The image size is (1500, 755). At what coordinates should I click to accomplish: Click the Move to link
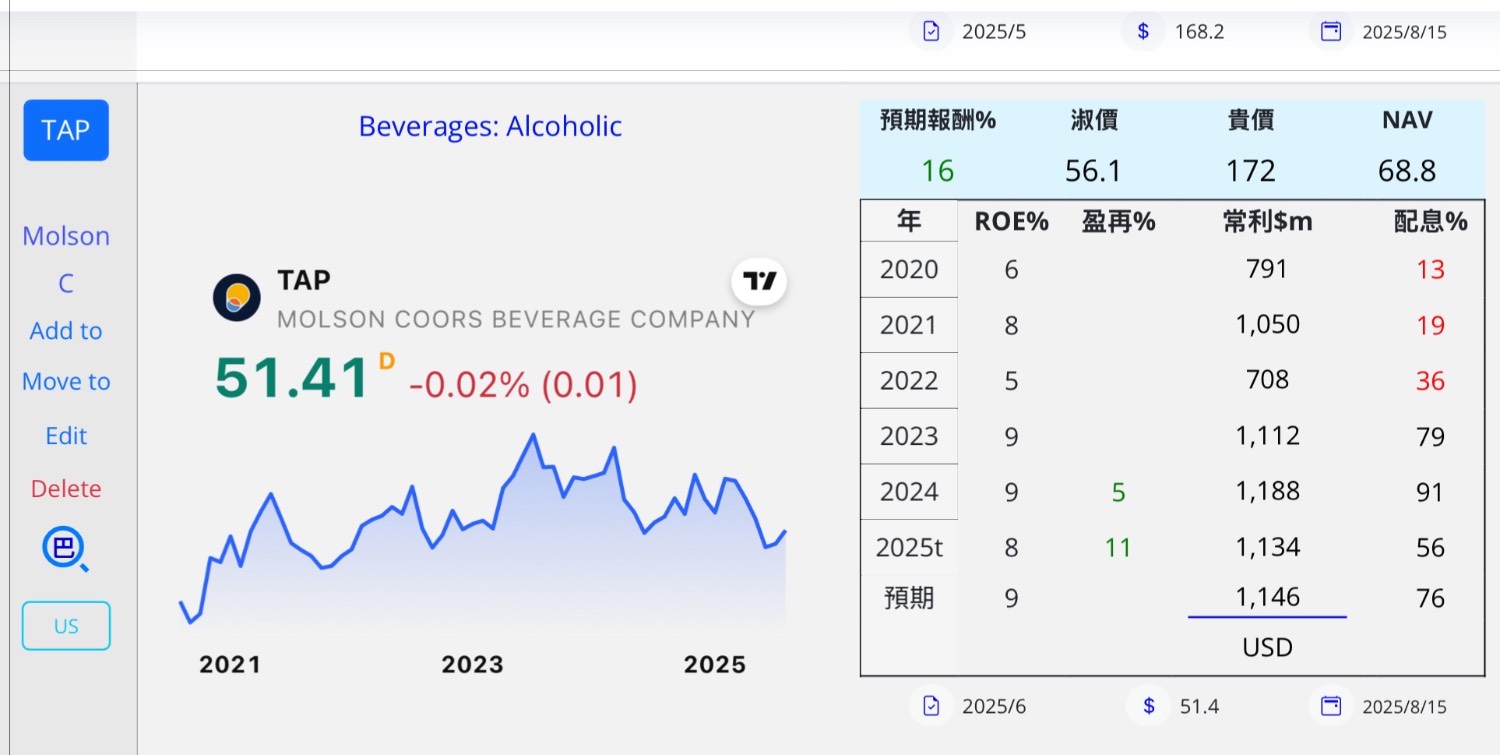tap(66, 382)
